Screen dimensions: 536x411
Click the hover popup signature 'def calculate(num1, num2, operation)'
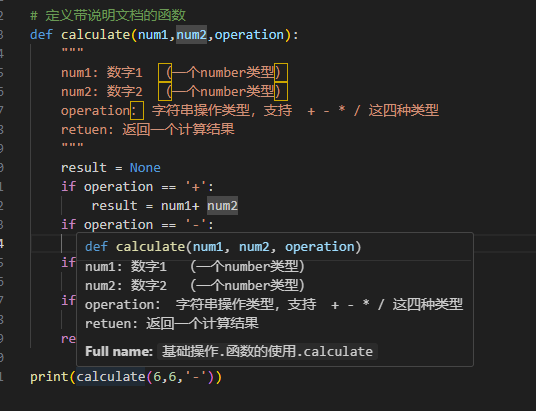(x=223, y=247)
